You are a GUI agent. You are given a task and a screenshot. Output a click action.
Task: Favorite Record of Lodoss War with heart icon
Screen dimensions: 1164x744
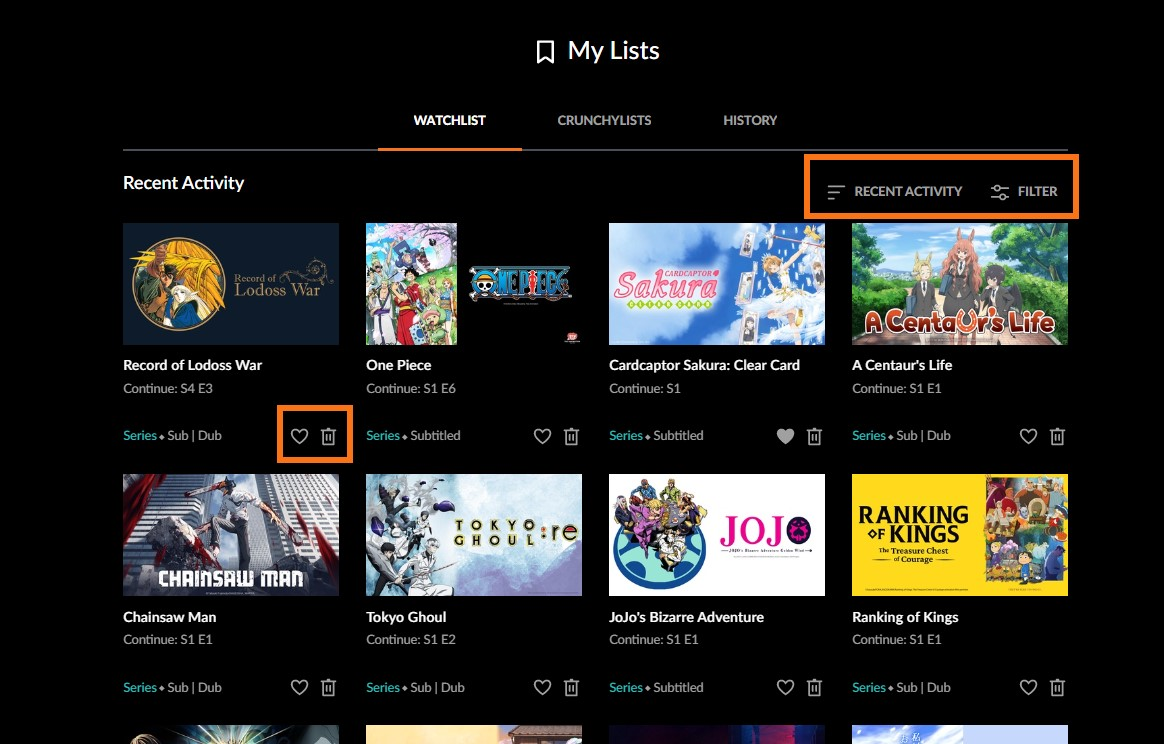click(299, 436)
